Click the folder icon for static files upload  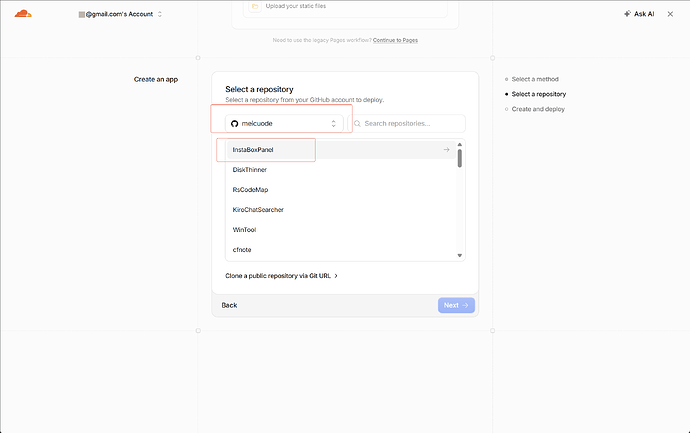255,6
